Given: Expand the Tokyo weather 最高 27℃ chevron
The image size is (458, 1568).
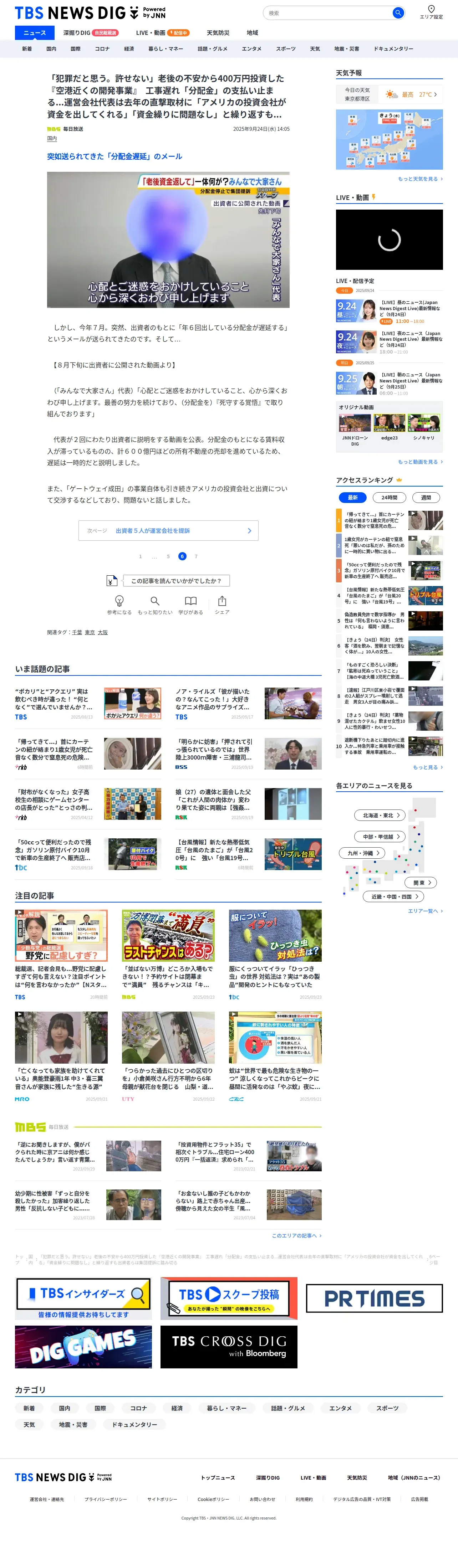Looking at the screenshot, I should (x=436, y=94).
